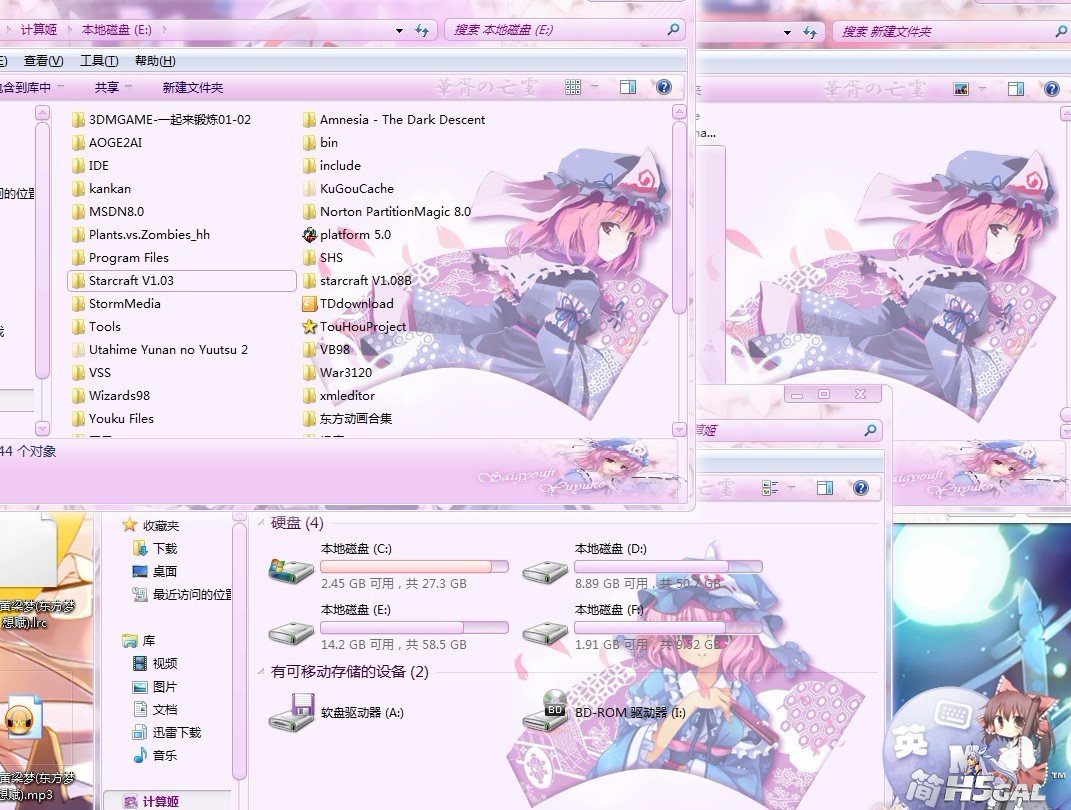Open the 查看(V) menu
1071x810 pixels.
pos(44,61)
